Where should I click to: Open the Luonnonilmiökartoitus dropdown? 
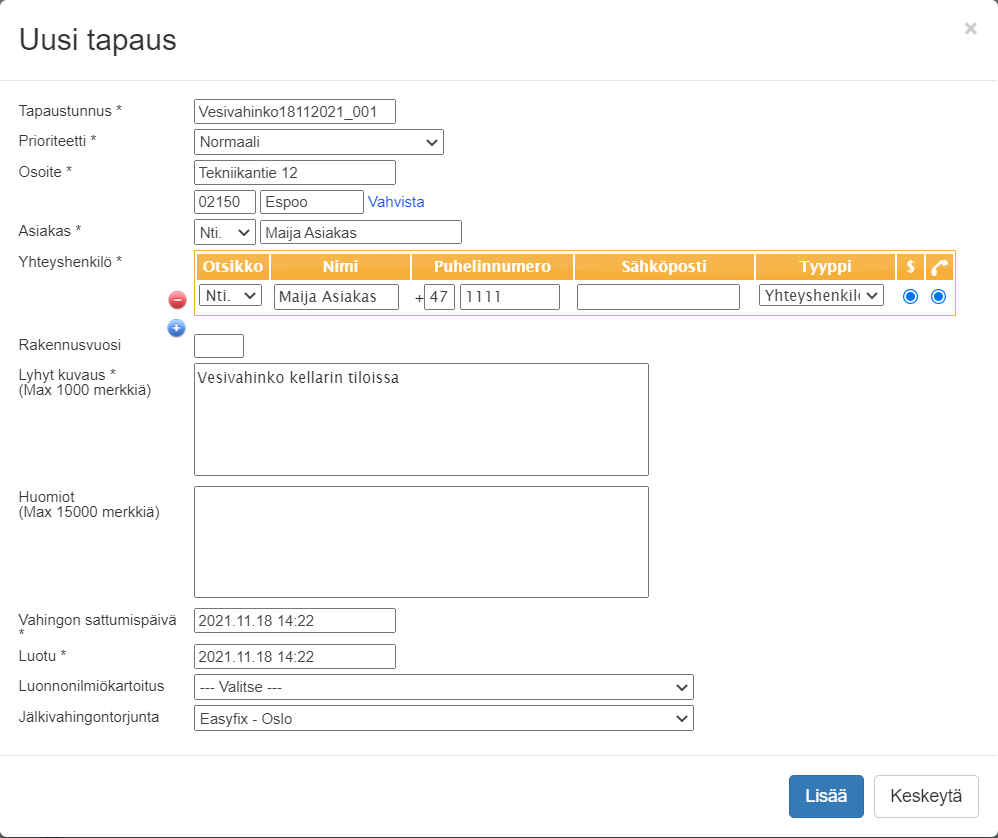(443, 687)
